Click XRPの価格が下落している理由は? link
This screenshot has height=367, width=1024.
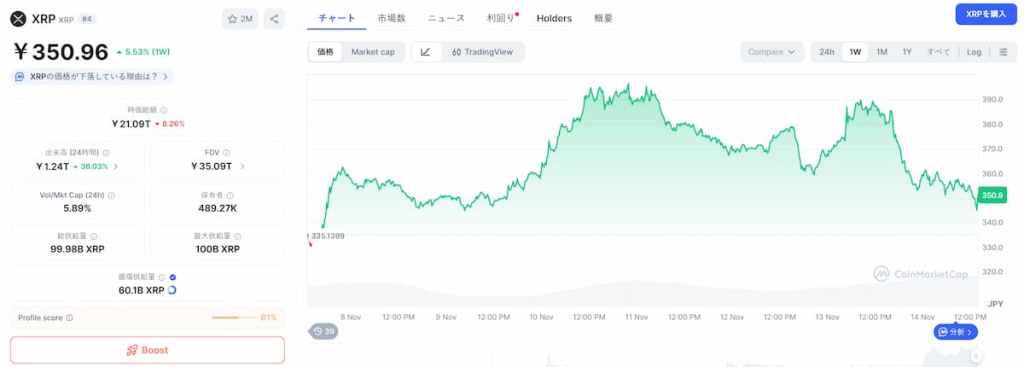(93, 76)
